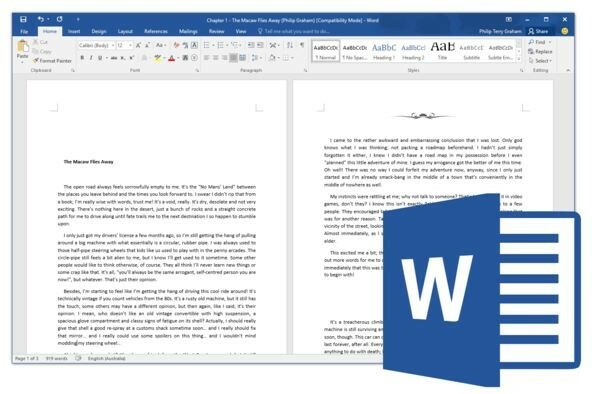Undo the last action
Image resolution: width=592 pixels, height=394 pixels.
pyautogui.click(x=40, y=19)
